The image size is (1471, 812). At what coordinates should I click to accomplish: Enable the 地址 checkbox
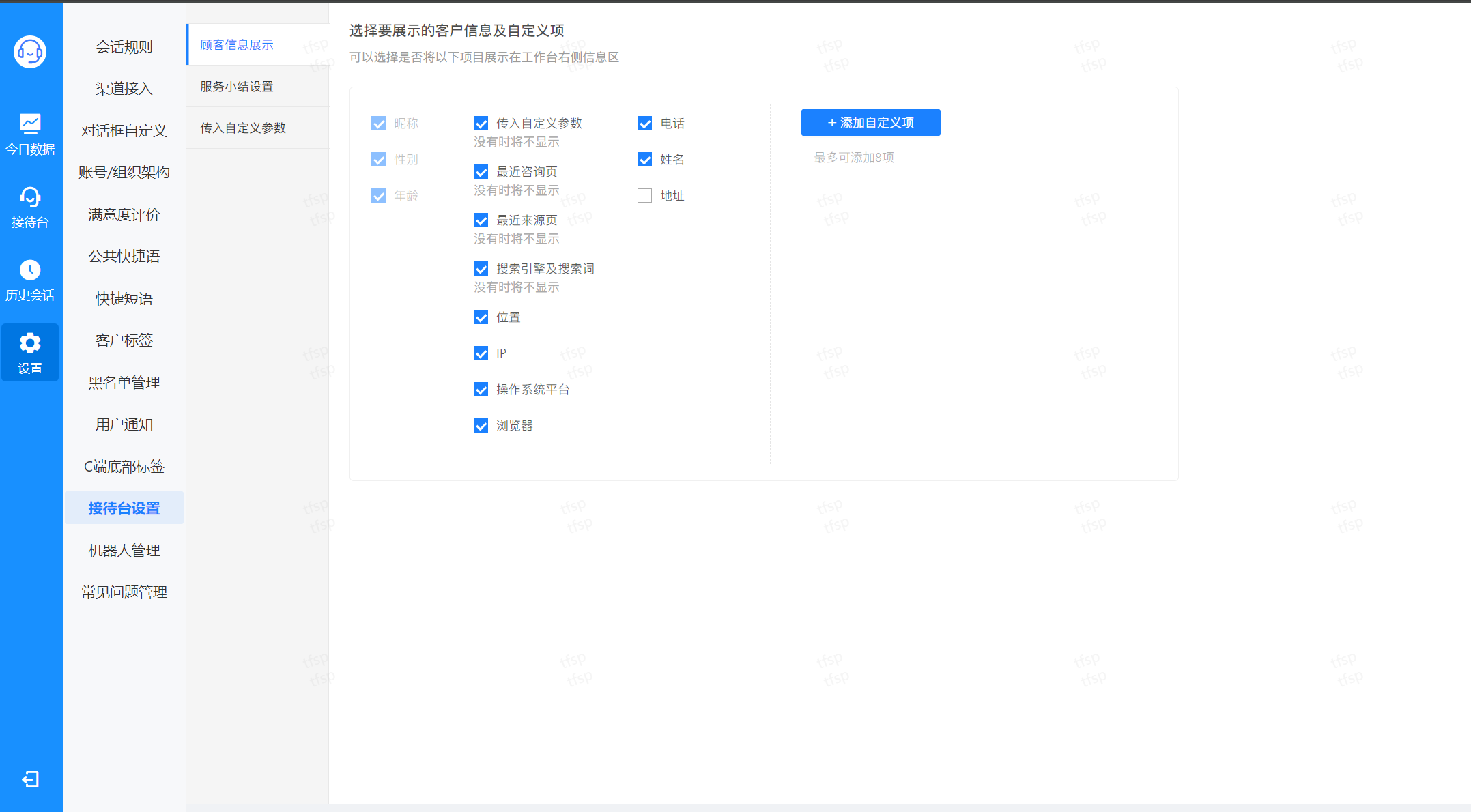645,196
